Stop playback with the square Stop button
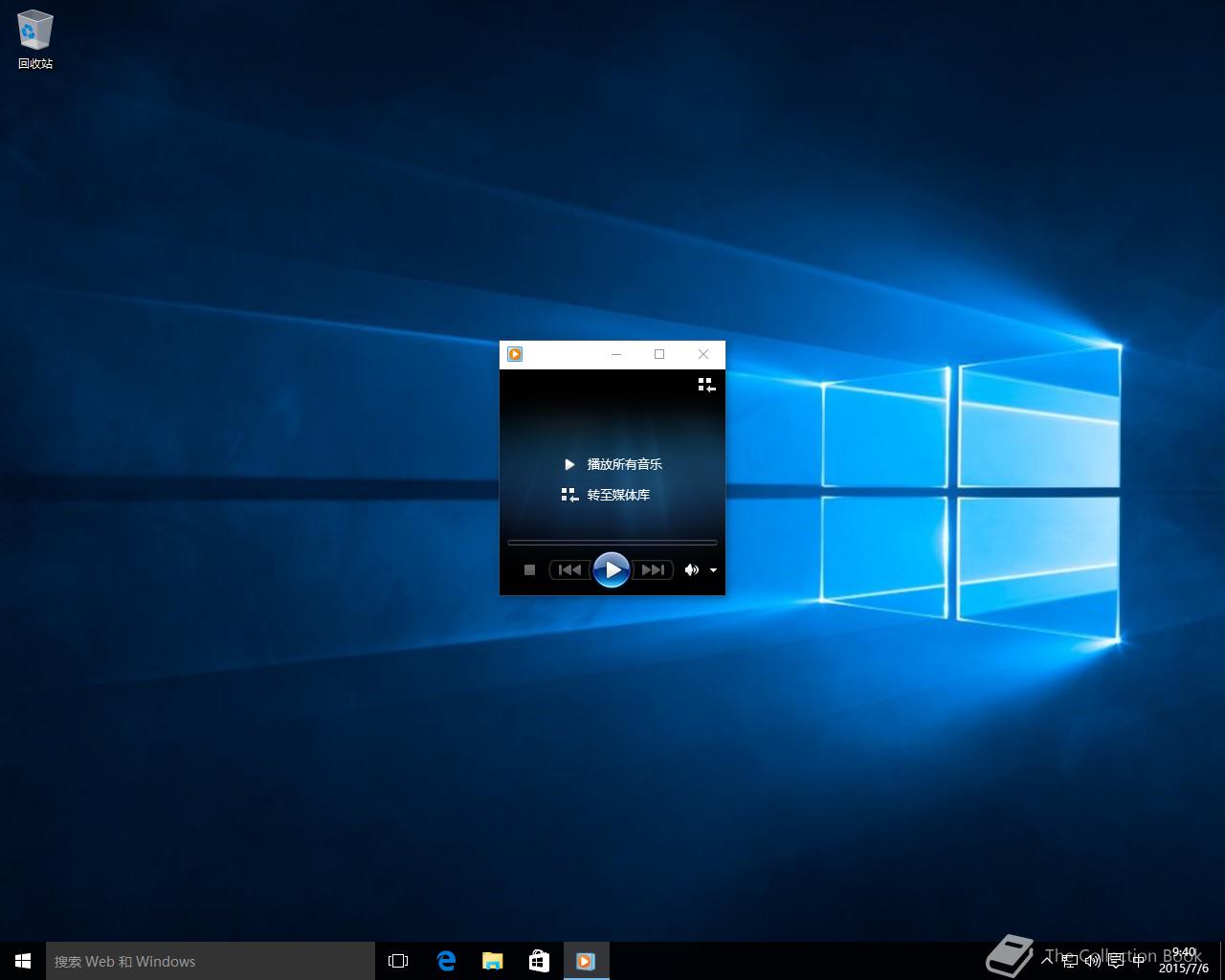The image size is (1225, 980). tap(529, 569)
